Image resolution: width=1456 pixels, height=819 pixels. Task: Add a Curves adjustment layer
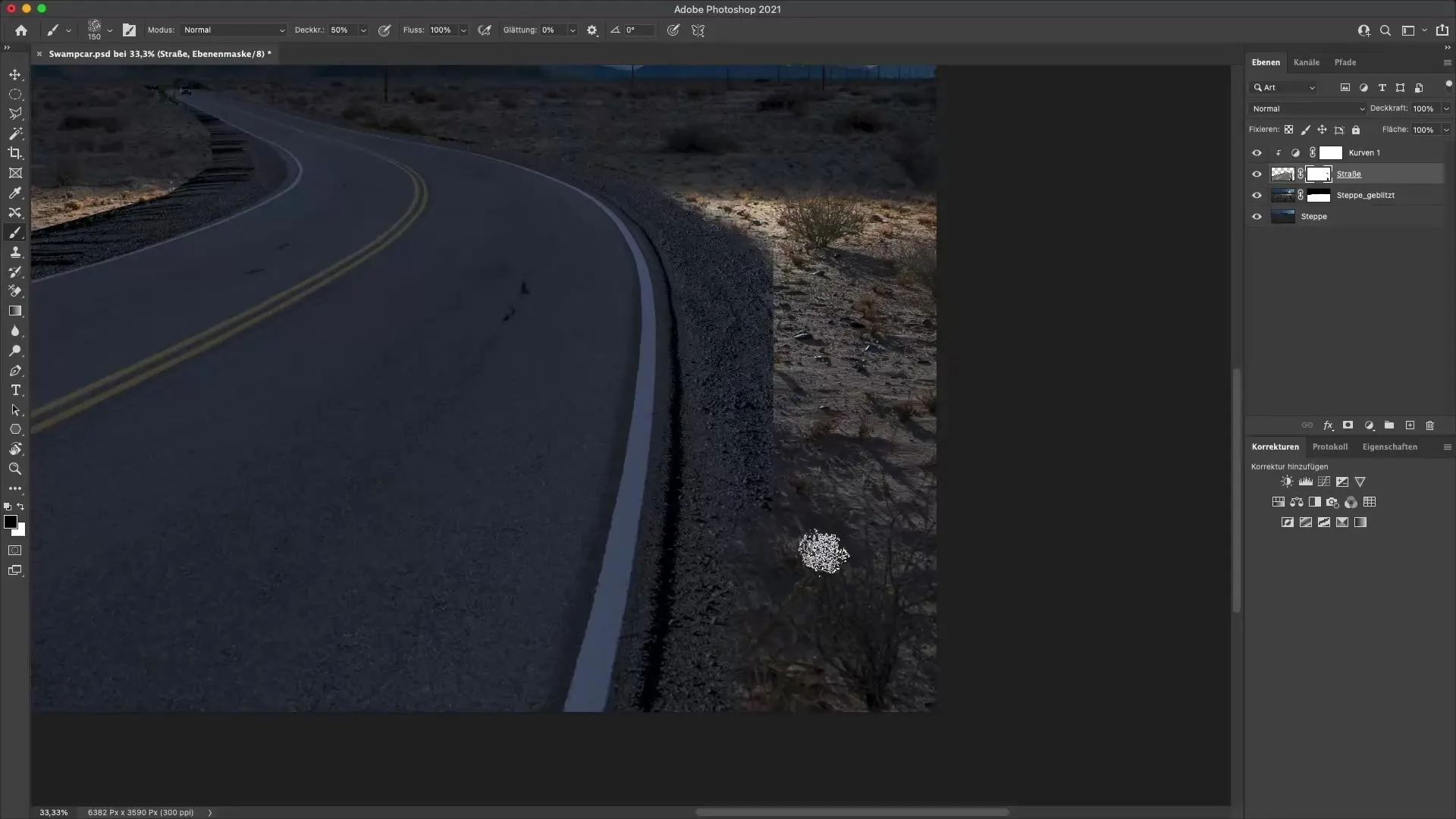[1323, 482]
